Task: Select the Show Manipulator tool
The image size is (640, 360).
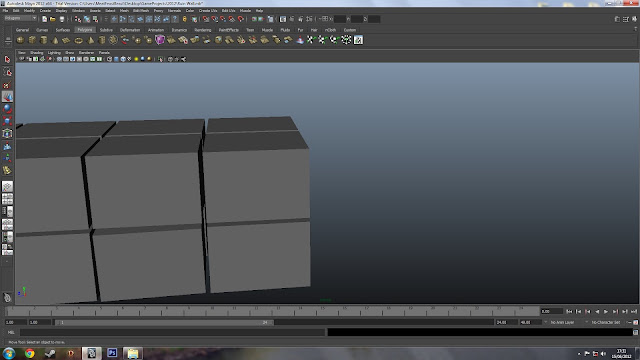Action: point(7,158)
